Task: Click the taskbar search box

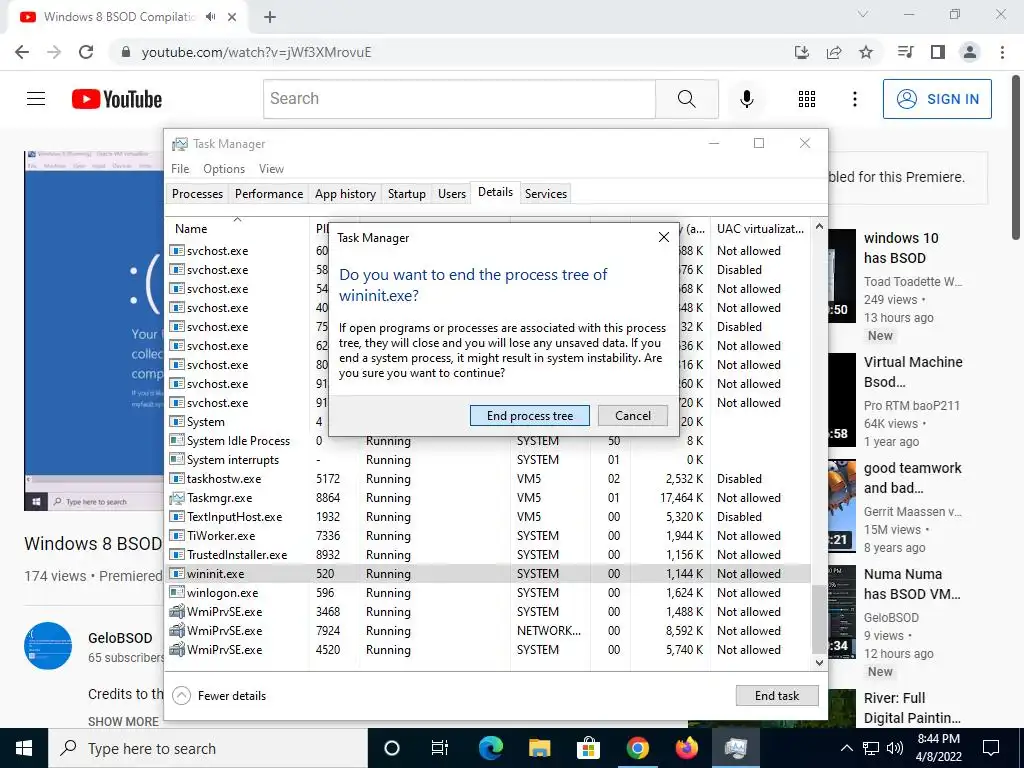Action: pyautogui.click(x=208, y=748)
